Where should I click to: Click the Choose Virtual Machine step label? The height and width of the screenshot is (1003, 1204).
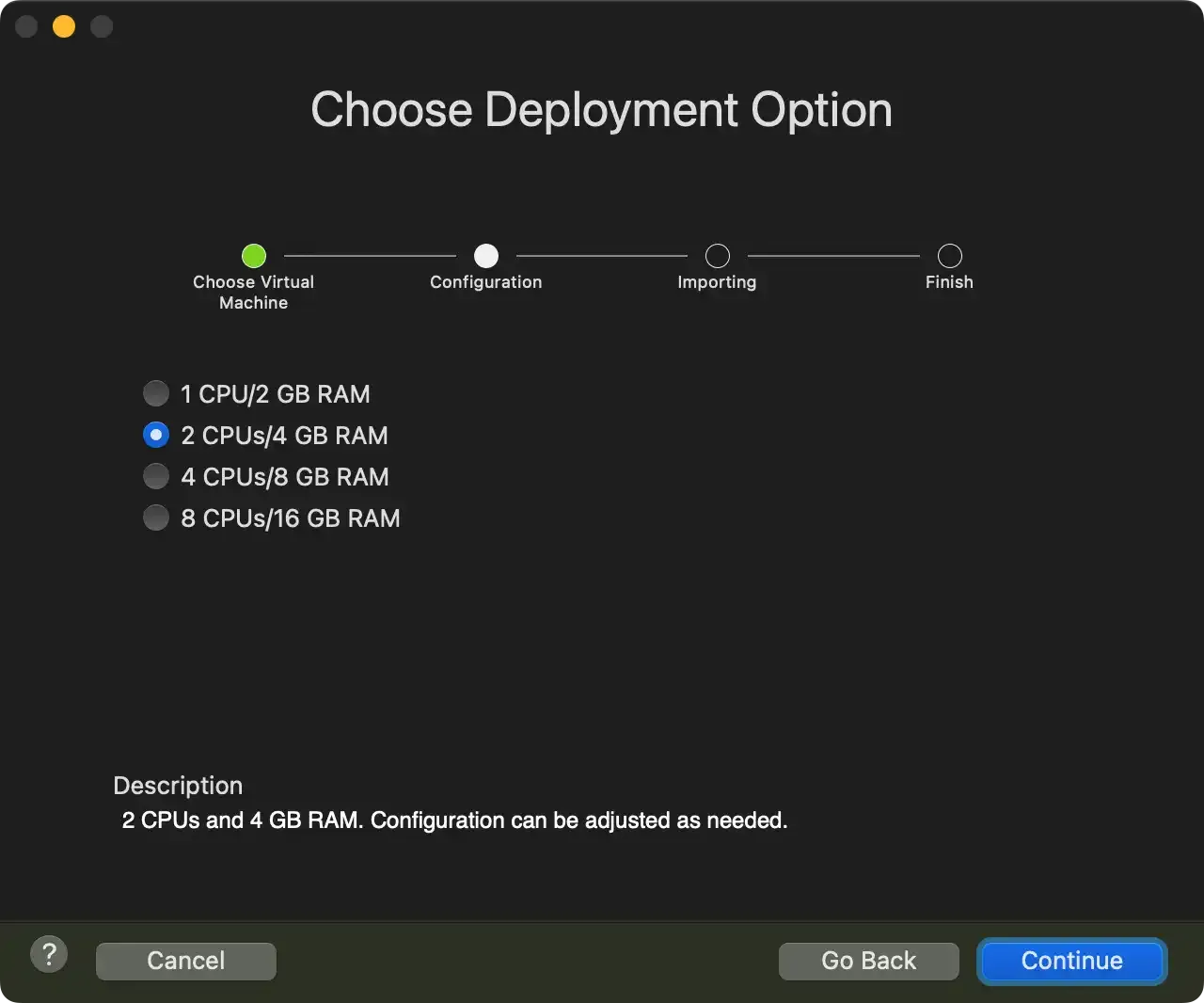(x=254, y=293)
